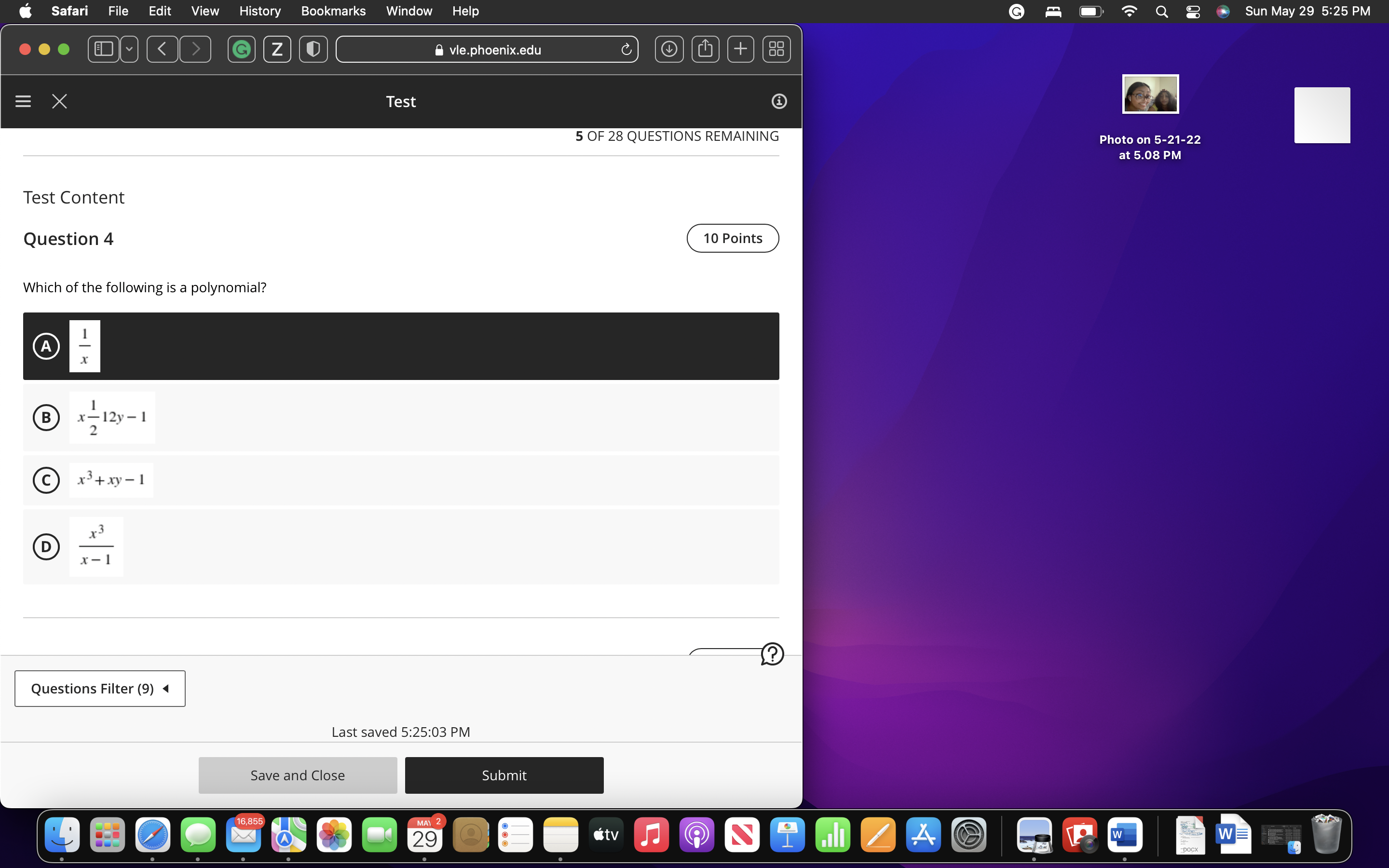
Task: Open a new tab with the plus icon
Action: coord(740,49)
